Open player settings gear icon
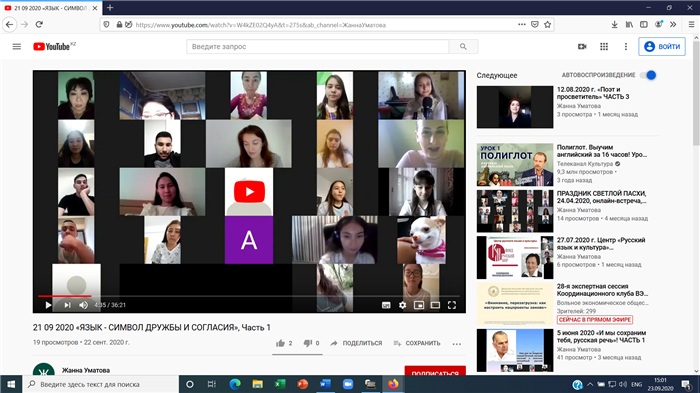Viewport: 700px width, 393px height. click(x=402, y=305)
